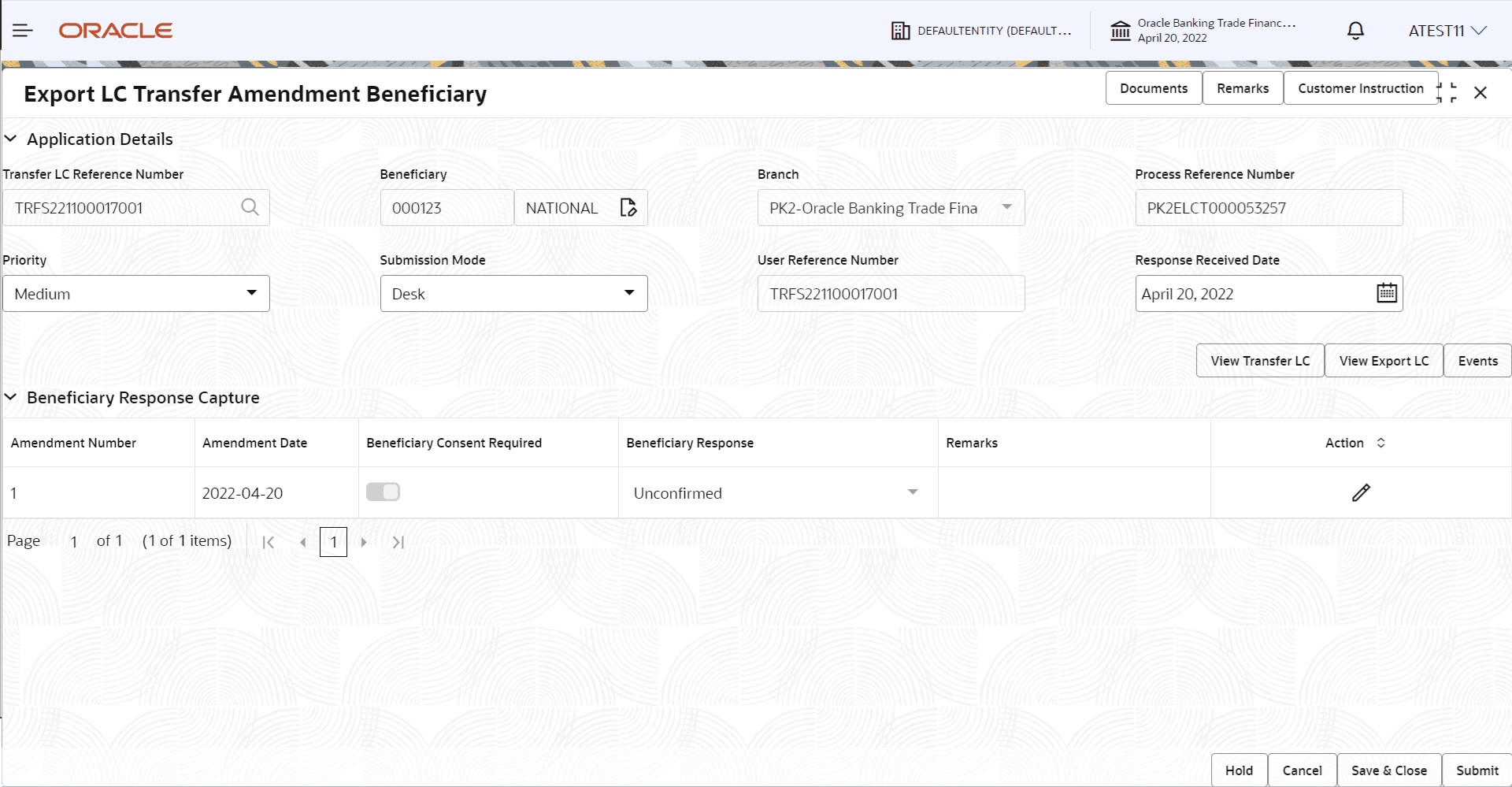
Task: Click the View Transfer LC button
Action: tap(1258, 360)
